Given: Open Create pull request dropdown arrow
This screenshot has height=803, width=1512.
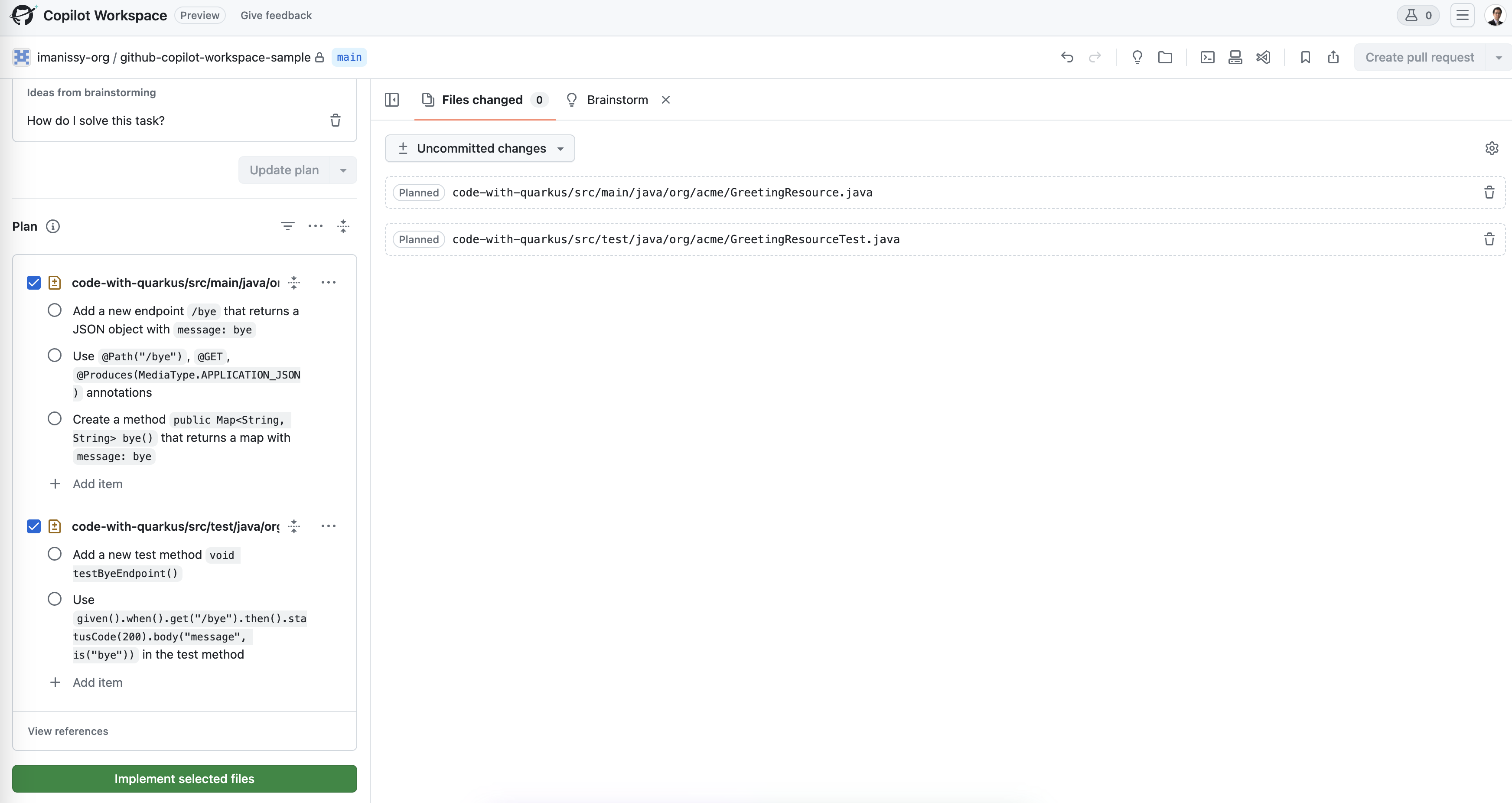Looking at the screenshot, I should click(x=1499, y=58).
